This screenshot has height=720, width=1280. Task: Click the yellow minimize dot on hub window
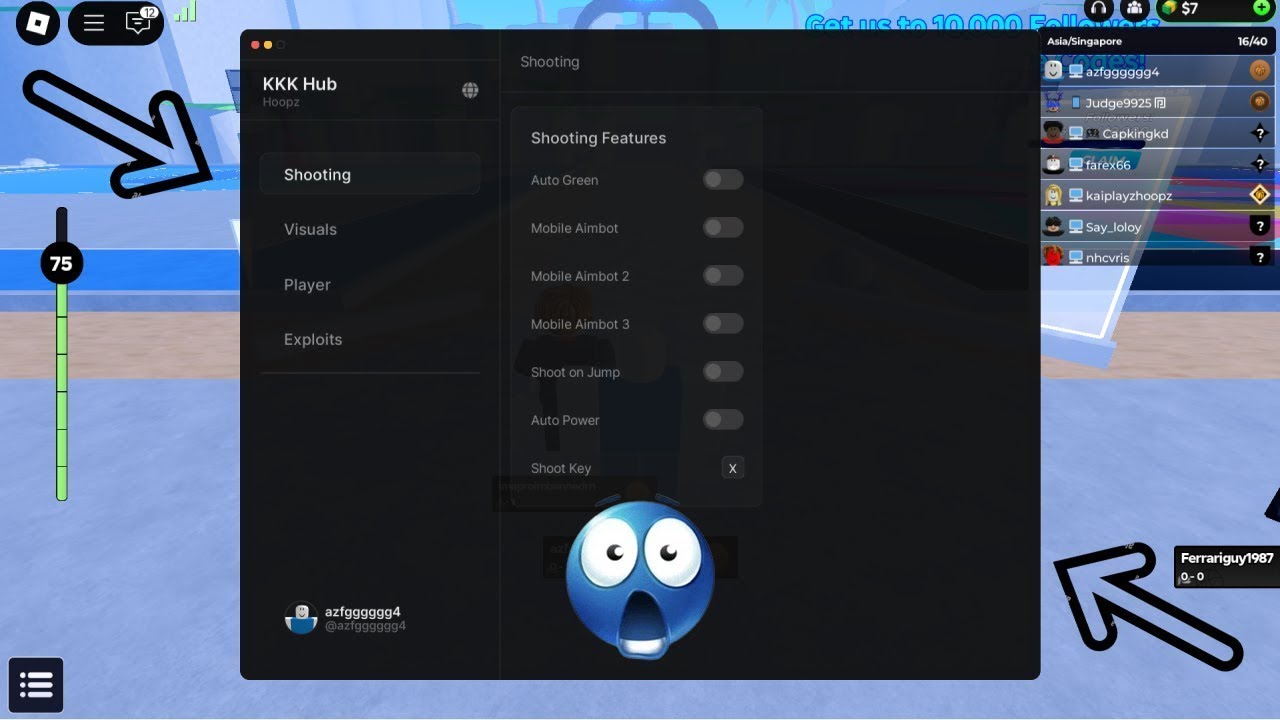click(x=268, y=45)
